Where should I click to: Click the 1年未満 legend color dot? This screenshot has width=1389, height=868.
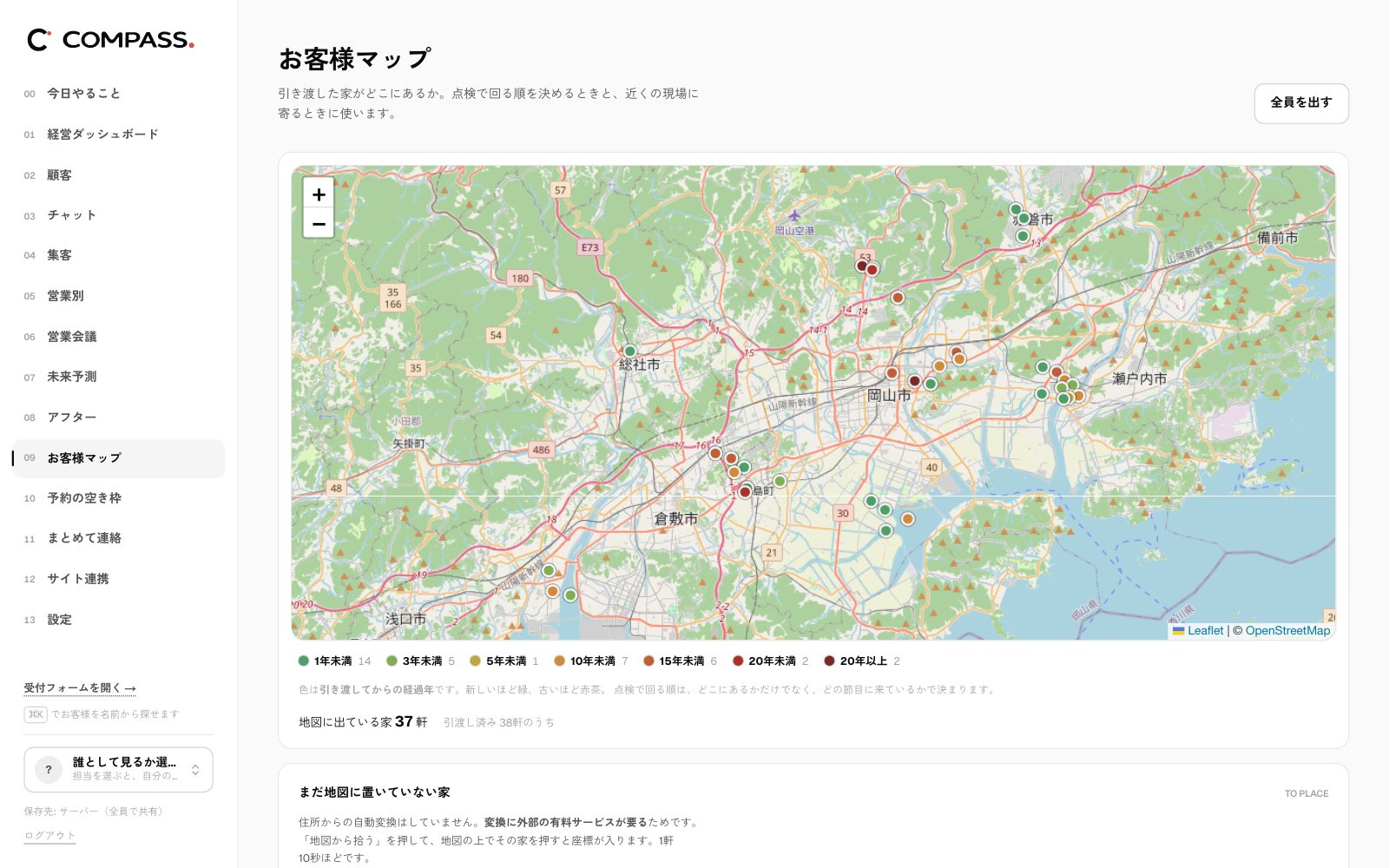(304, 661)
